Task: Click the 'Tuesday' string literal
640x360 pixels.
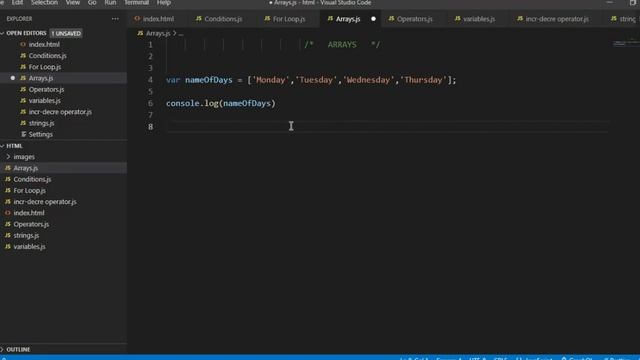Action: click(x=316, y=80)
